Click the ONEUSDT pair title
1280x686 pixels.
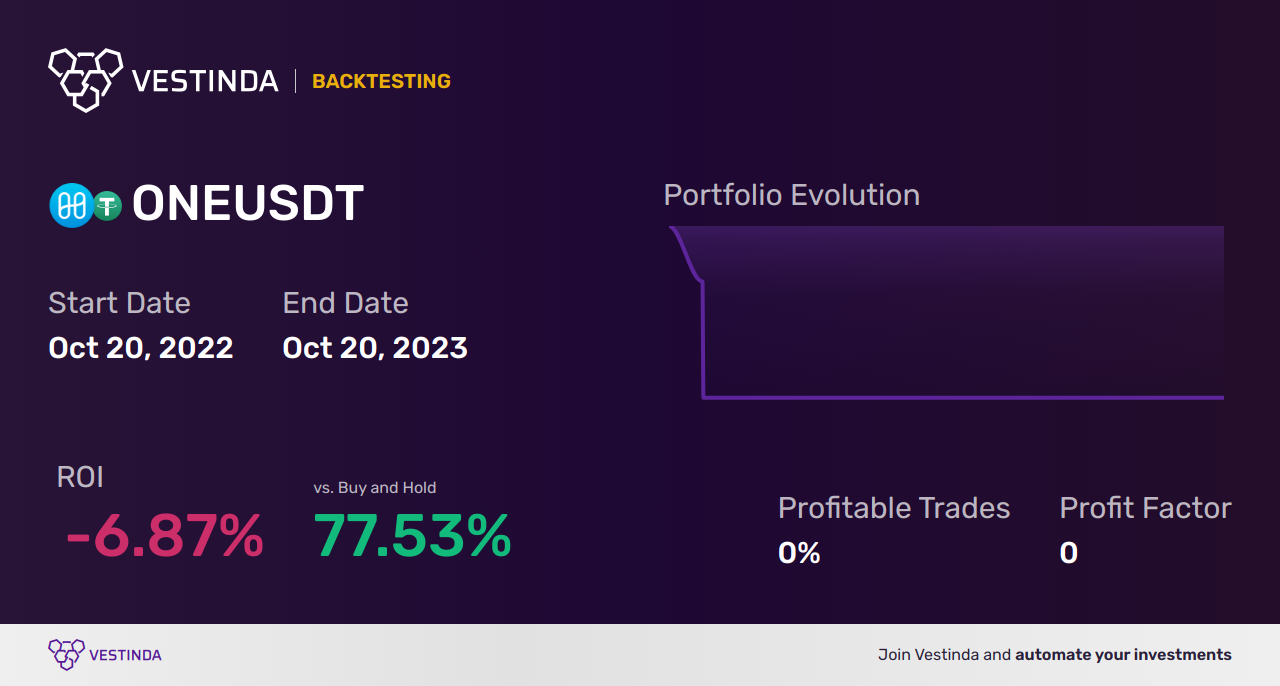(x=248, y=205)
